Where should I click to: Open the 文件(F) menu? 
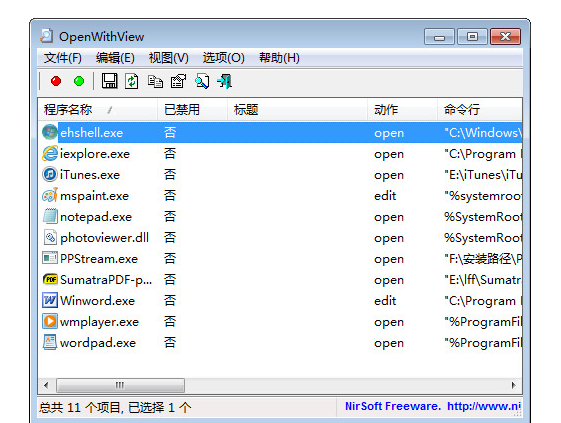pyautogui.click(x=63, y=58)
